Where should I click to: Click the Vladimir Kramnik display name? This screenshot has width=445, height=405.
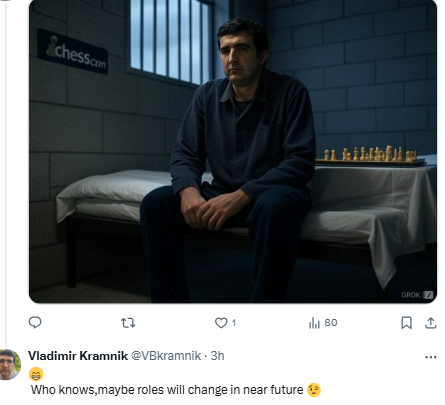click(78, 356)
